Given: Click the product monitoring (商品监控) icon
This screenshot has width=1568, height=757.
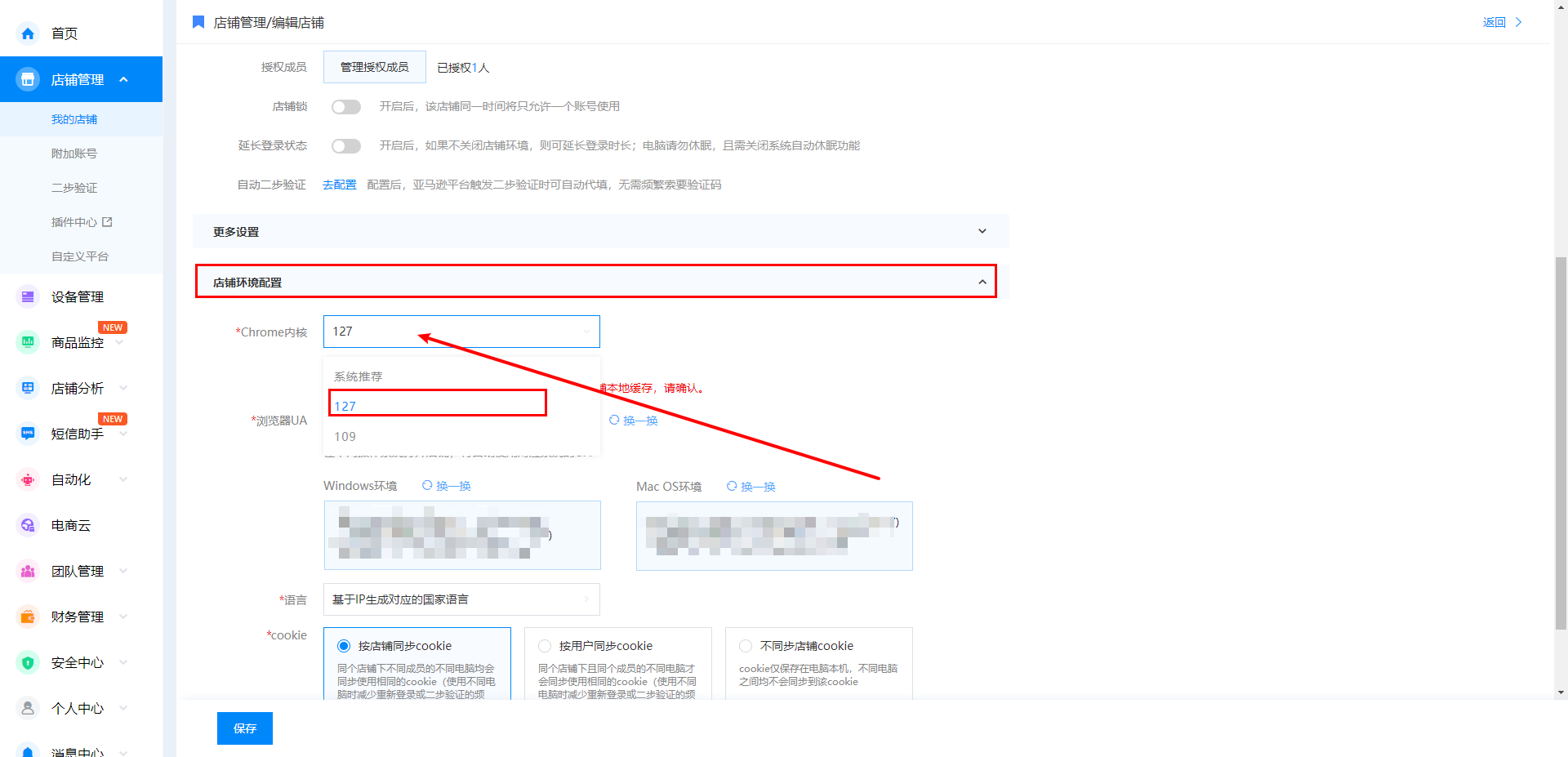Looking at the screenshot, I should pos(28,342).
